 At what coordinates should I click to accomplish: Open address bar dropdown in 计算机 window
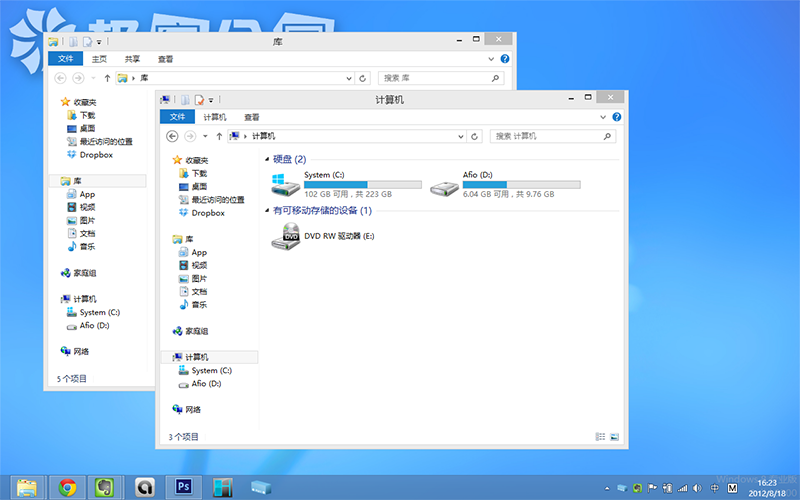[x=460, y=136]
